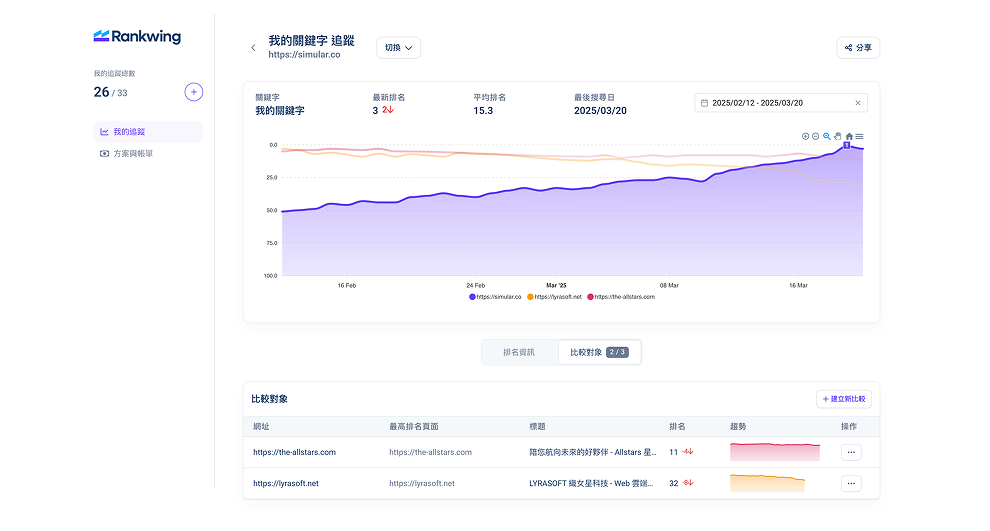
Task: Click the Allstars title cell
Action: 593,452
